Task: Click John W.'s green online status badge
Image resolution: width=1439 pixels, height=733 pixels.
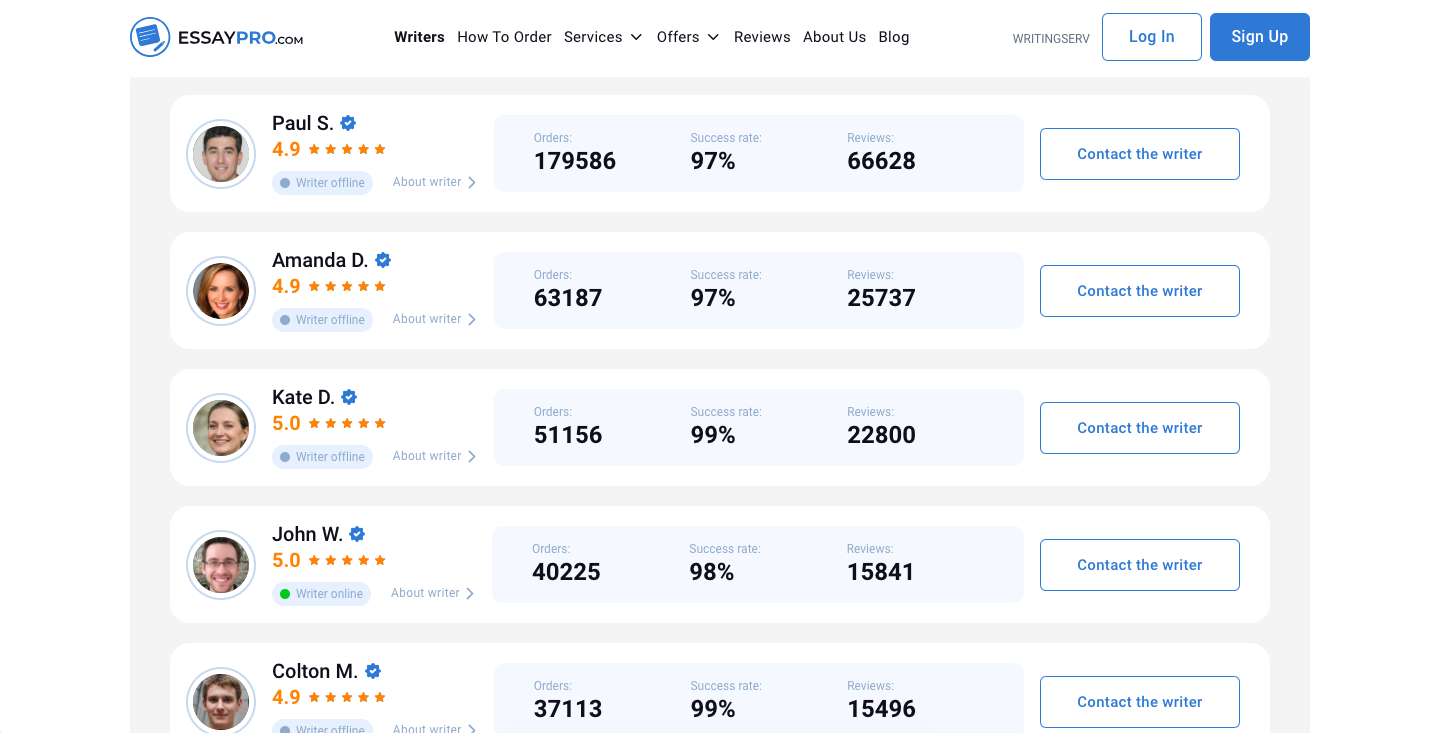Action: (x=321, y=594)
